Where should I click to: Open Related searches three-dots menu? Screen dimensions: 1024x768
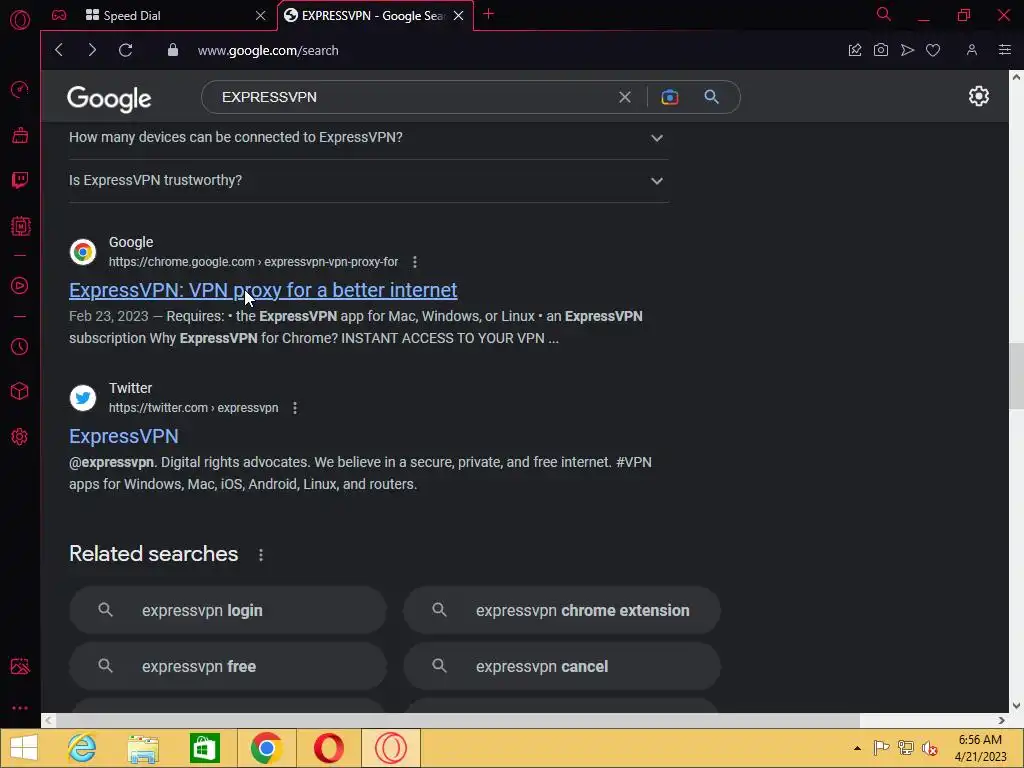pos(261,554)
